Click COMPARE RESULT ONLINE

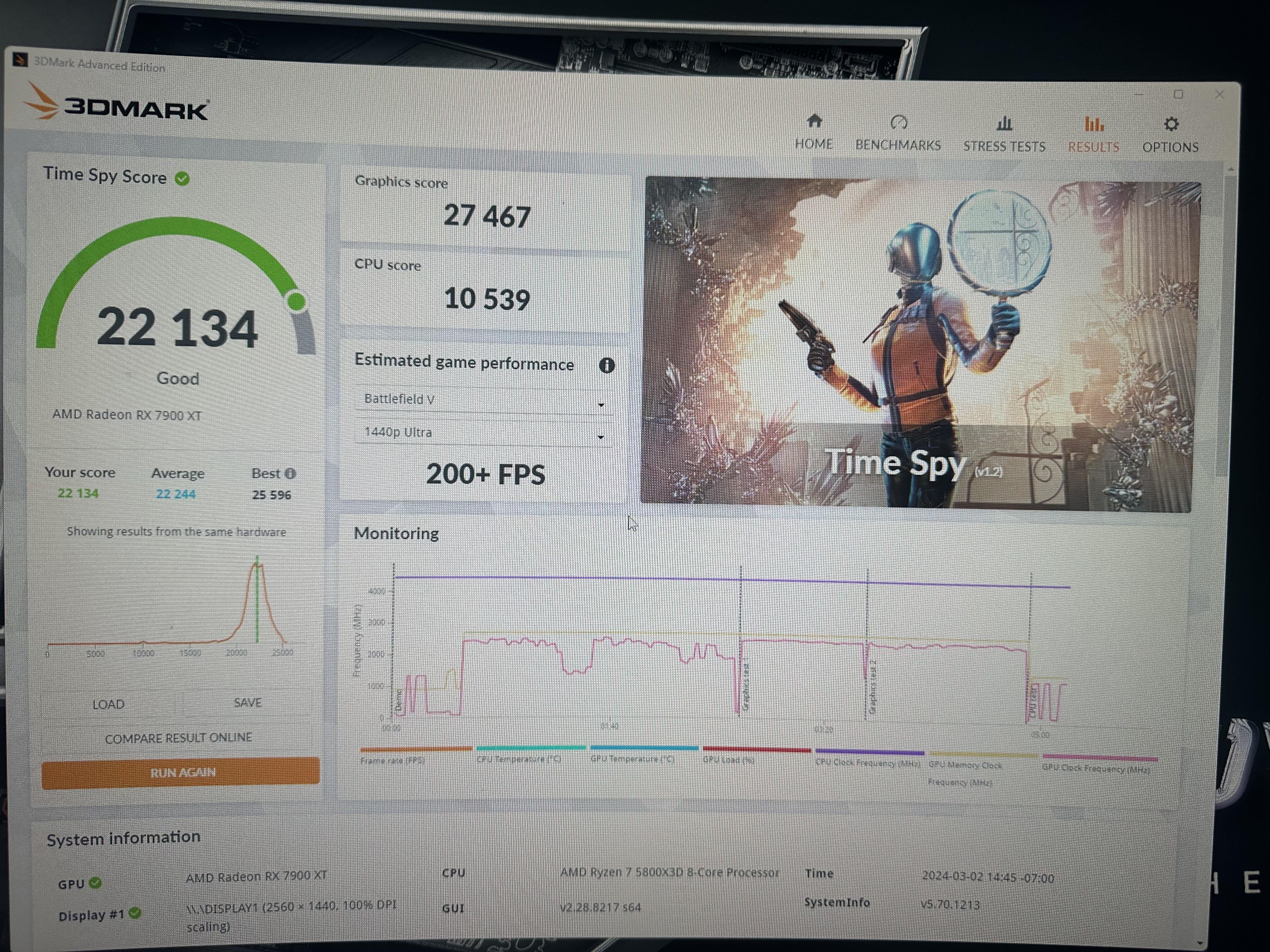pyautogui.click(x=179, y=737)
